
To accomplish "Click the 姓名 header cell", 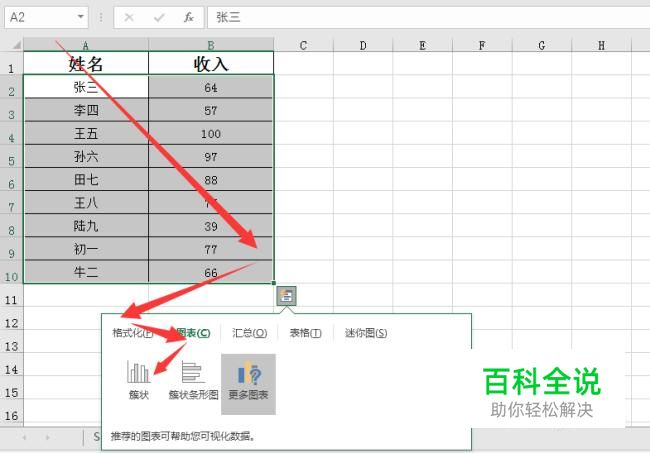I will coord(86,63).
